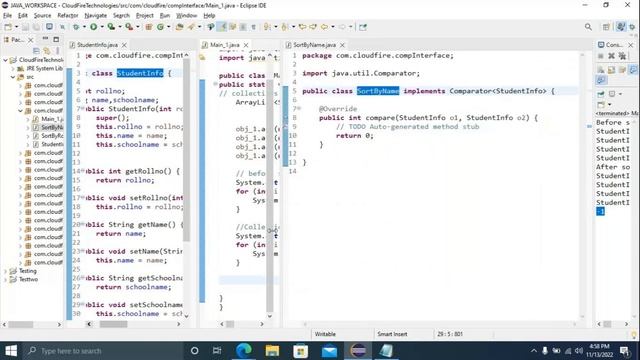Click the New file toolbar icon
The width and height of the screenshot is (640, 360).
tap(8, 27)
